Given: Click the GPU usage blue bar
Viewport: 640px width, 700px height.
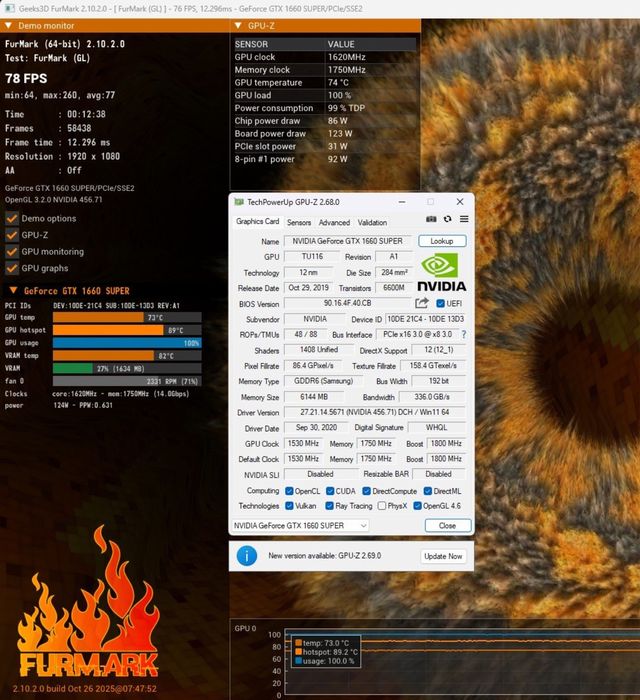Looking at the screenshot, I should 127,343.
